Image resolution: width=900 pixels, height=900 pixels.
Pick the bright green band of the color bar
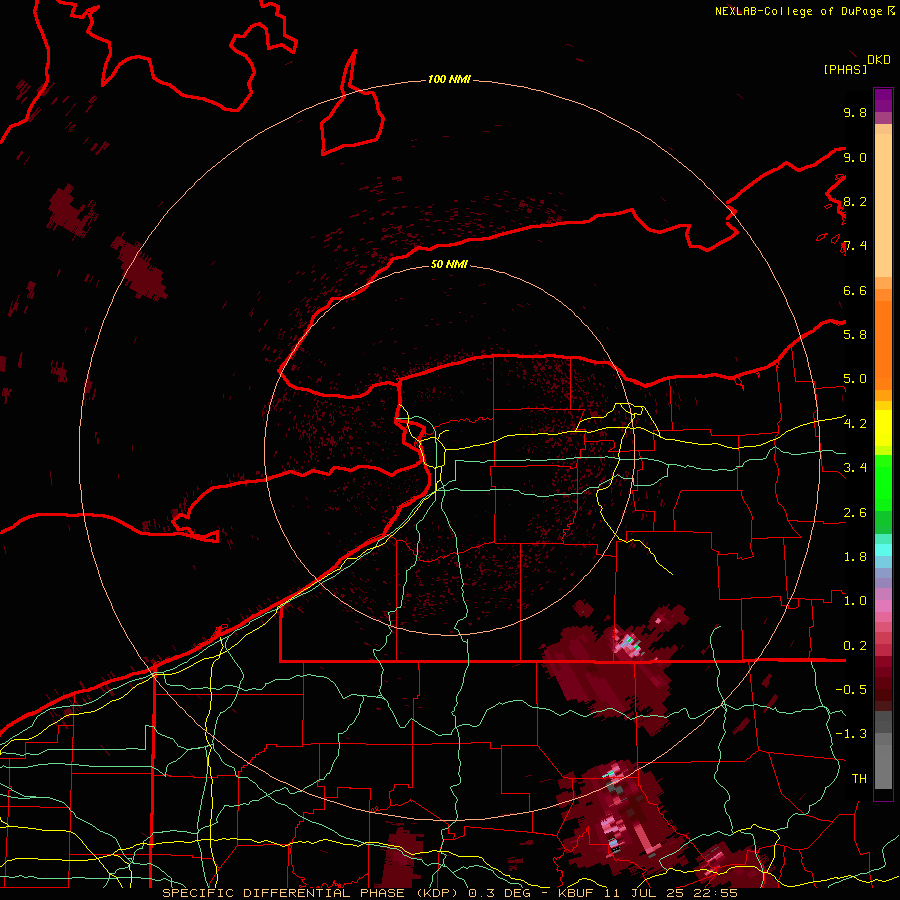[x=883, y=485]
